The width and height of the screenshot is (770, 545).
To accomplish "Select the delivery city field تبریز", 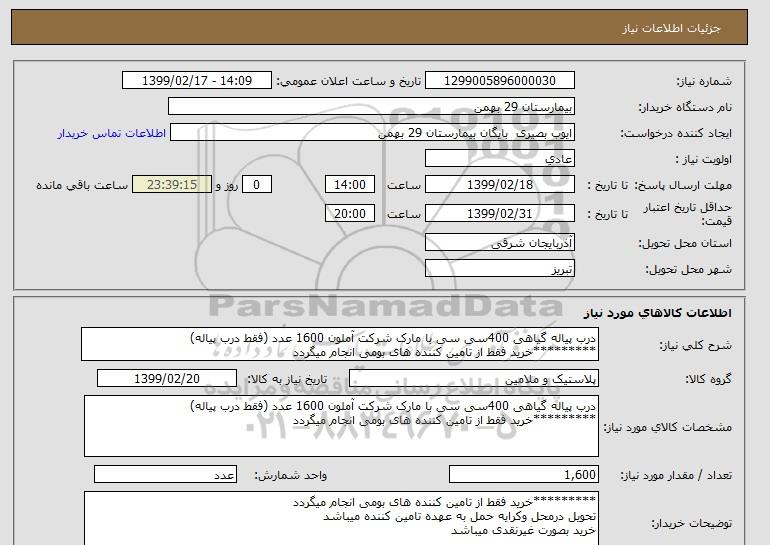I will (x=500, y=269).
